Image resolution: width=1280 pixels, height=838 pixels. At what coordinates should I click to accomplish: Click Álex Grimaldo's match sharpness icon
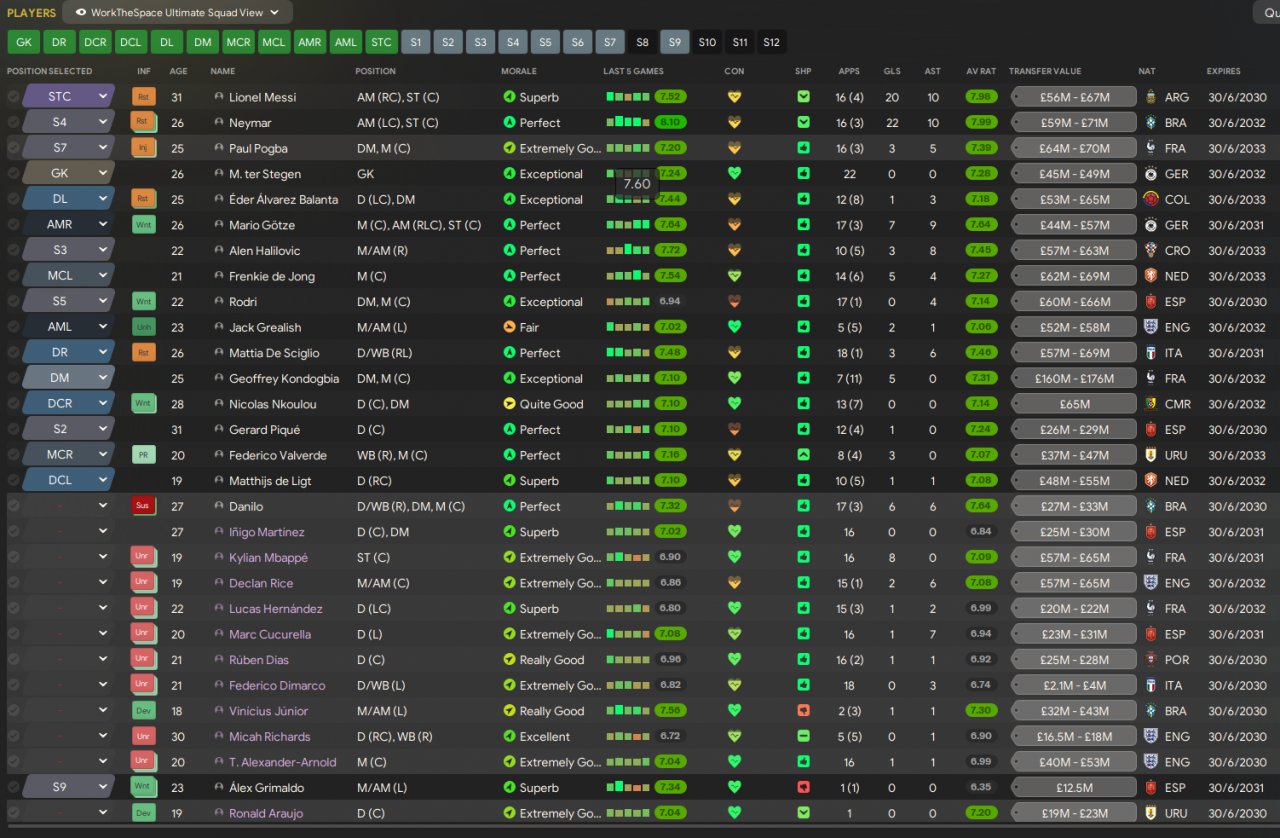[803, 788]
